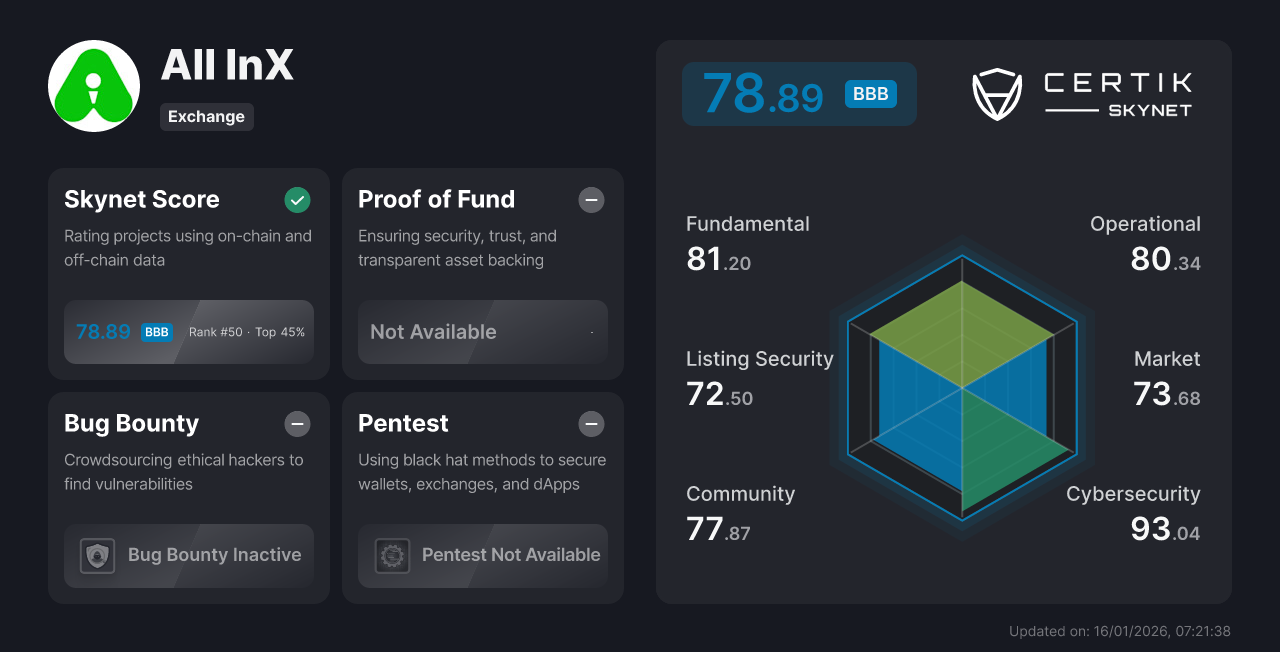Expand the Cybersecurity 93.04 score details

(1134, 512)
